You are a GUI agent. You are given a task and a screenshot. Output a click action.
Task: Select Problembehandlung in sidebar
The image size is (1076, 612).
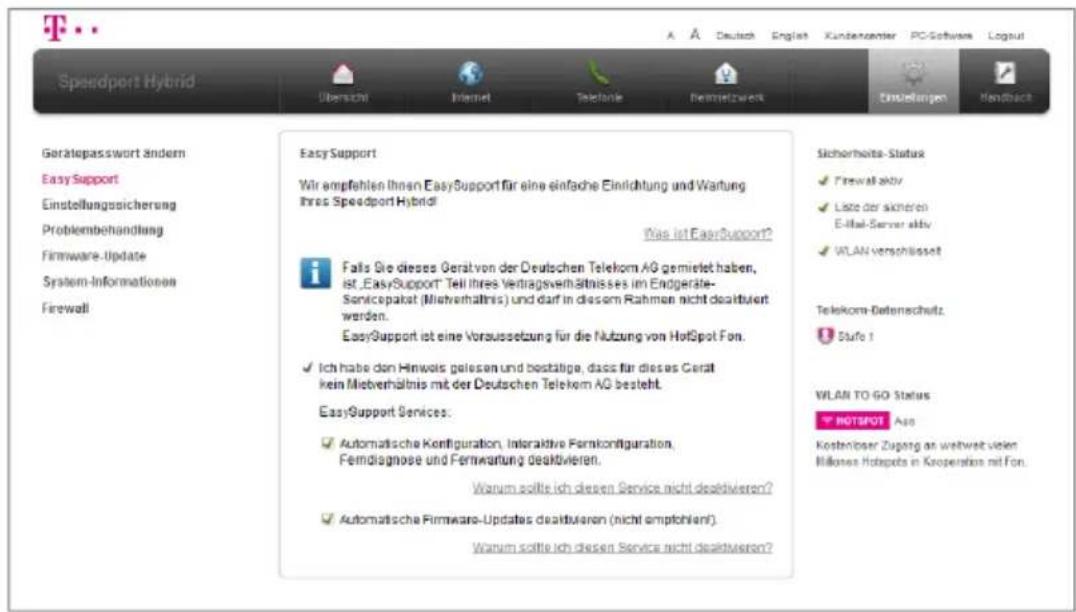[x=102, y=230]
